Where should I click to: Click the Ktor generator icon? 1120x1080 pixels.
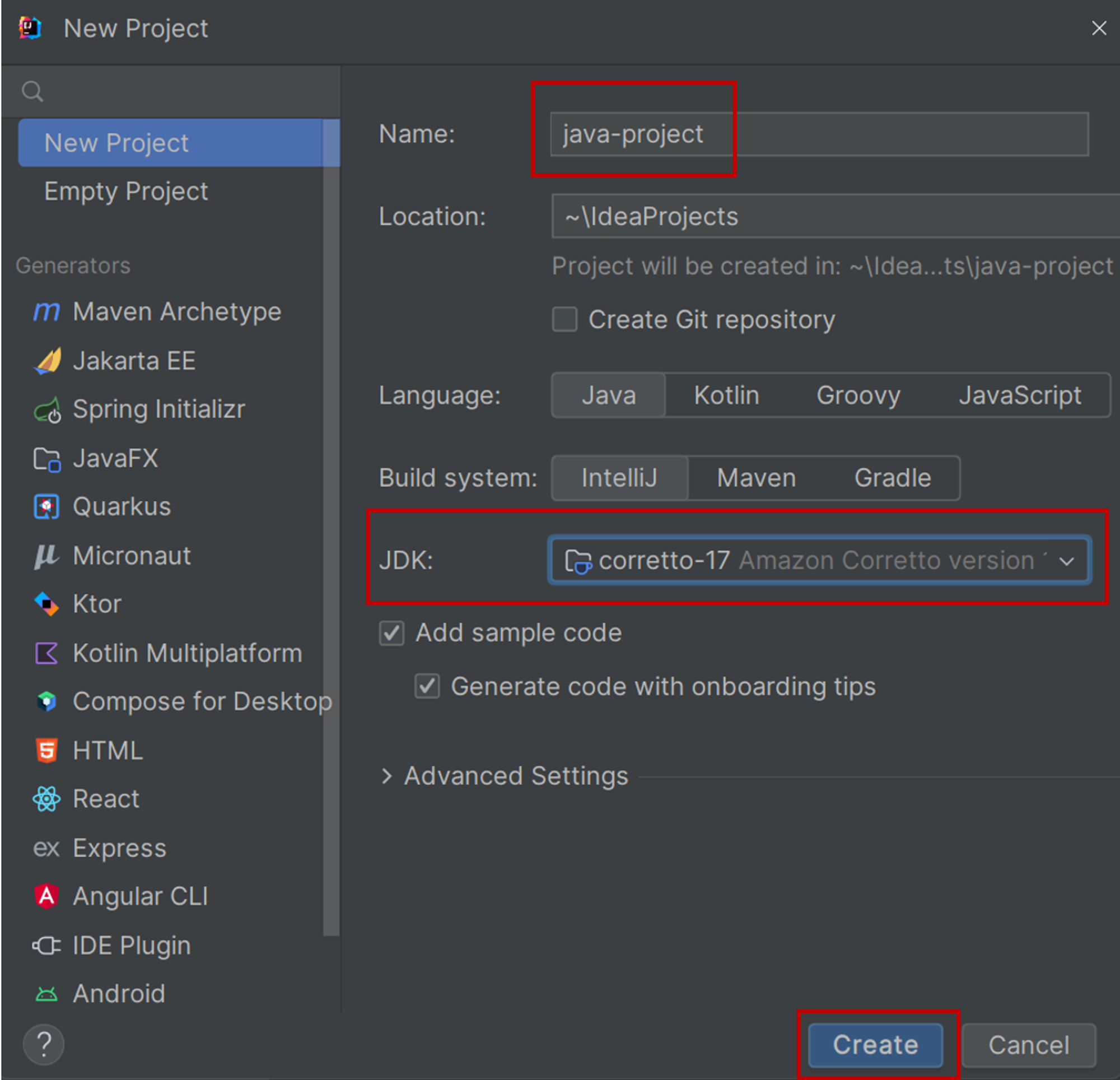point(46,604)
